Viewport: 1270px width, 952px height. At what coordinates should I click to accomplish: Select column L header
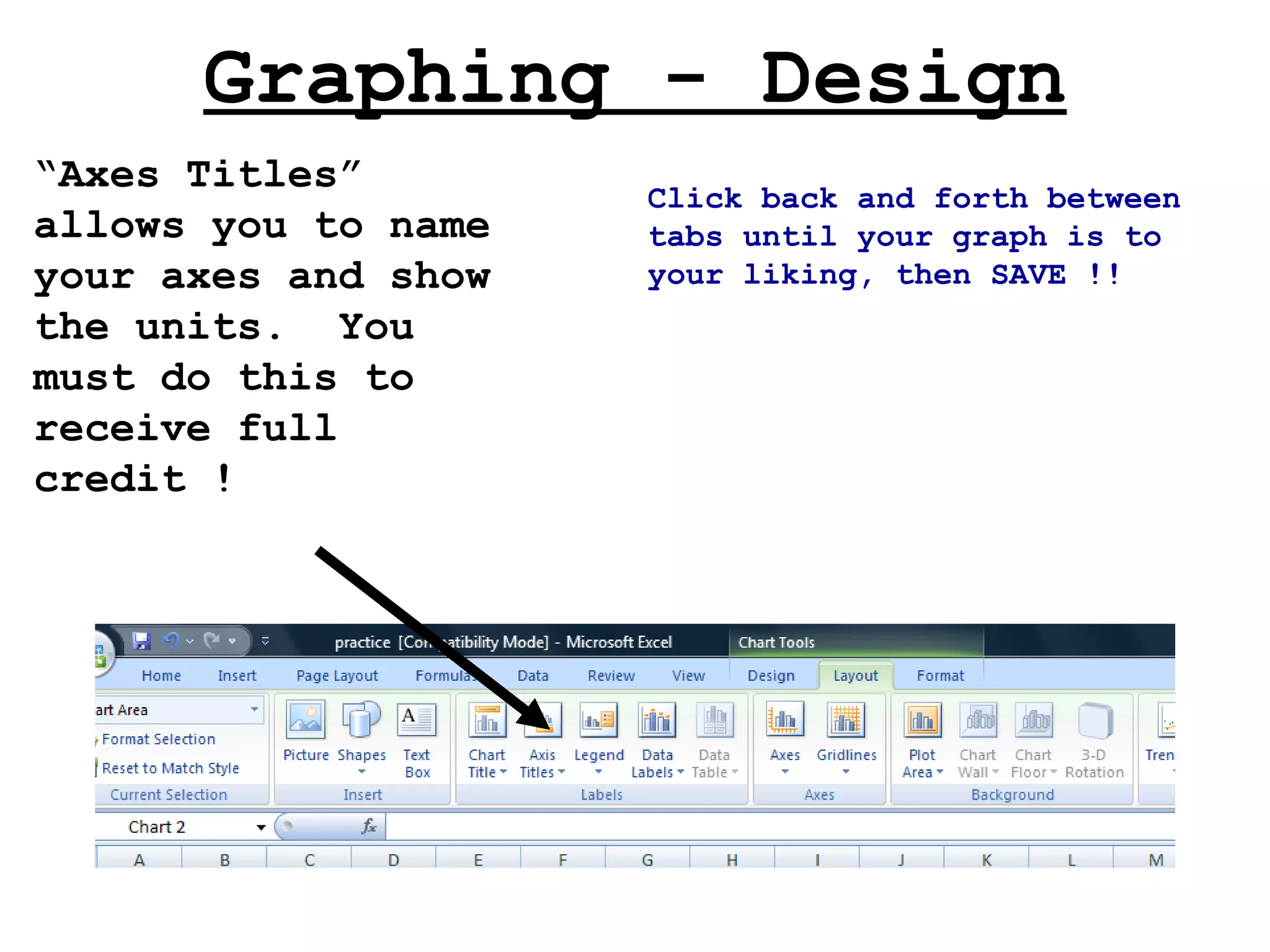pos(1071,860)
